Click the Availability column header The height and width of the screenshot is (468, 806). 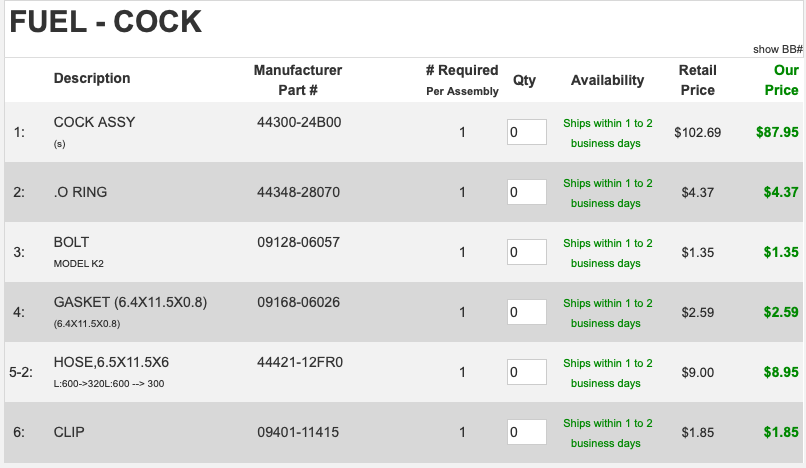607,80
